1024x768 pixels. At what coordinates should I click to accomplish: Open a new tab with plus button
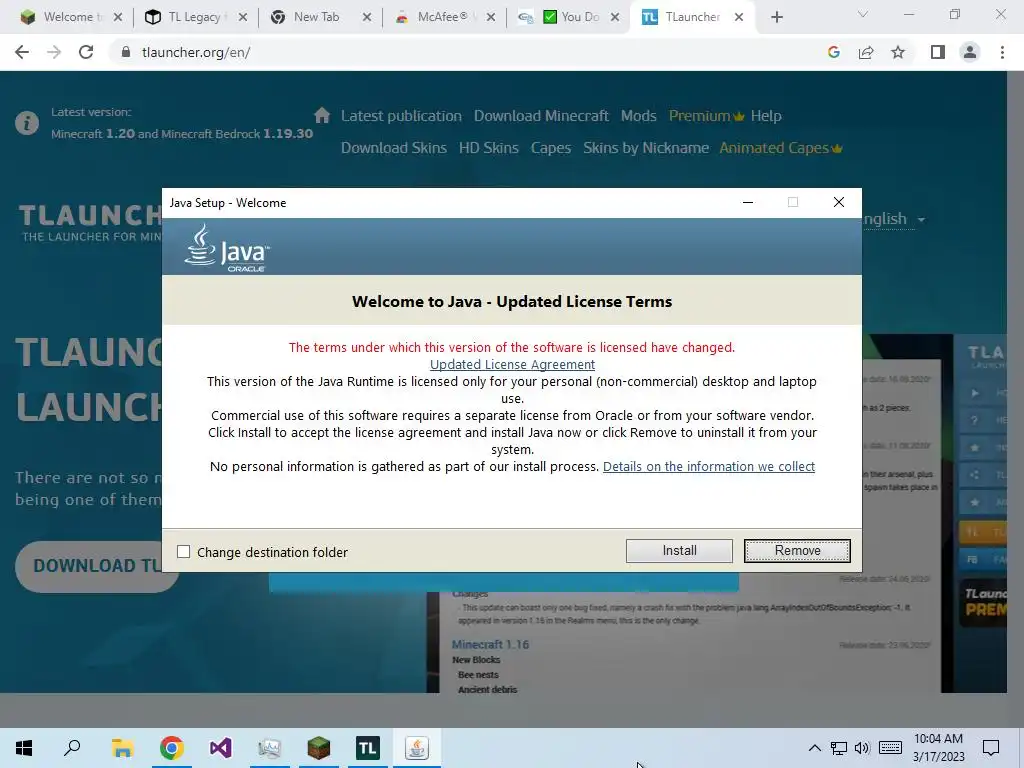(776, 17)
